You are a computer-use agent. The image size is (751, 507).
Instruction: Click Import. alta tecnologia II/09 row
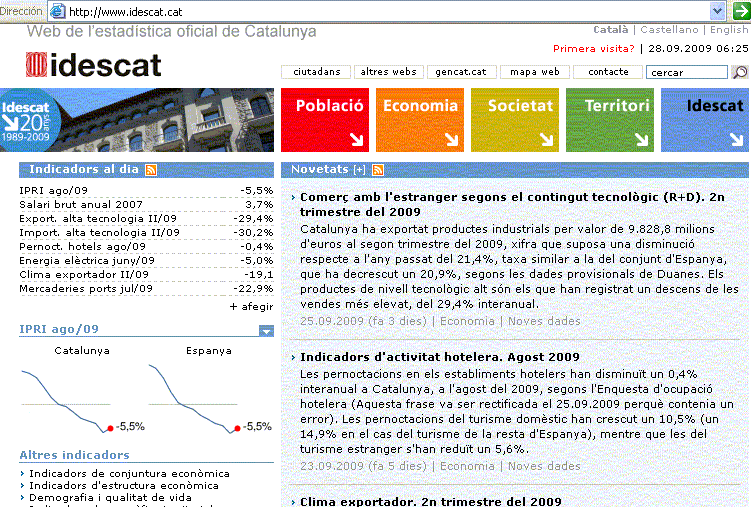coord(146,233)
